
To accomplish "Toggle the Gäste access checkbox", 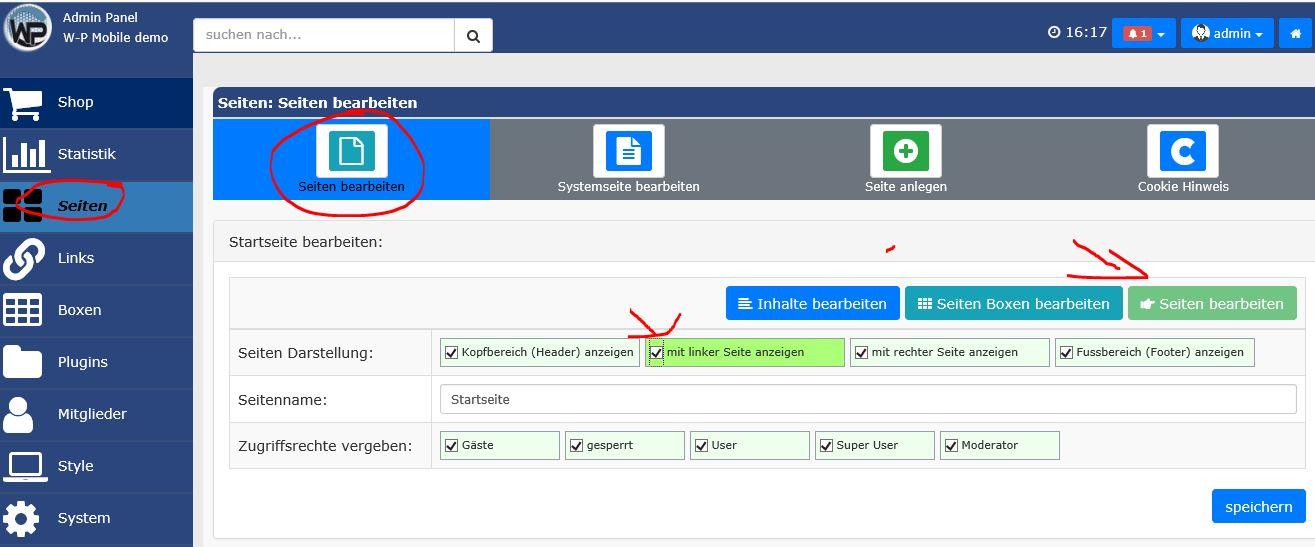I will coord(452,445).
